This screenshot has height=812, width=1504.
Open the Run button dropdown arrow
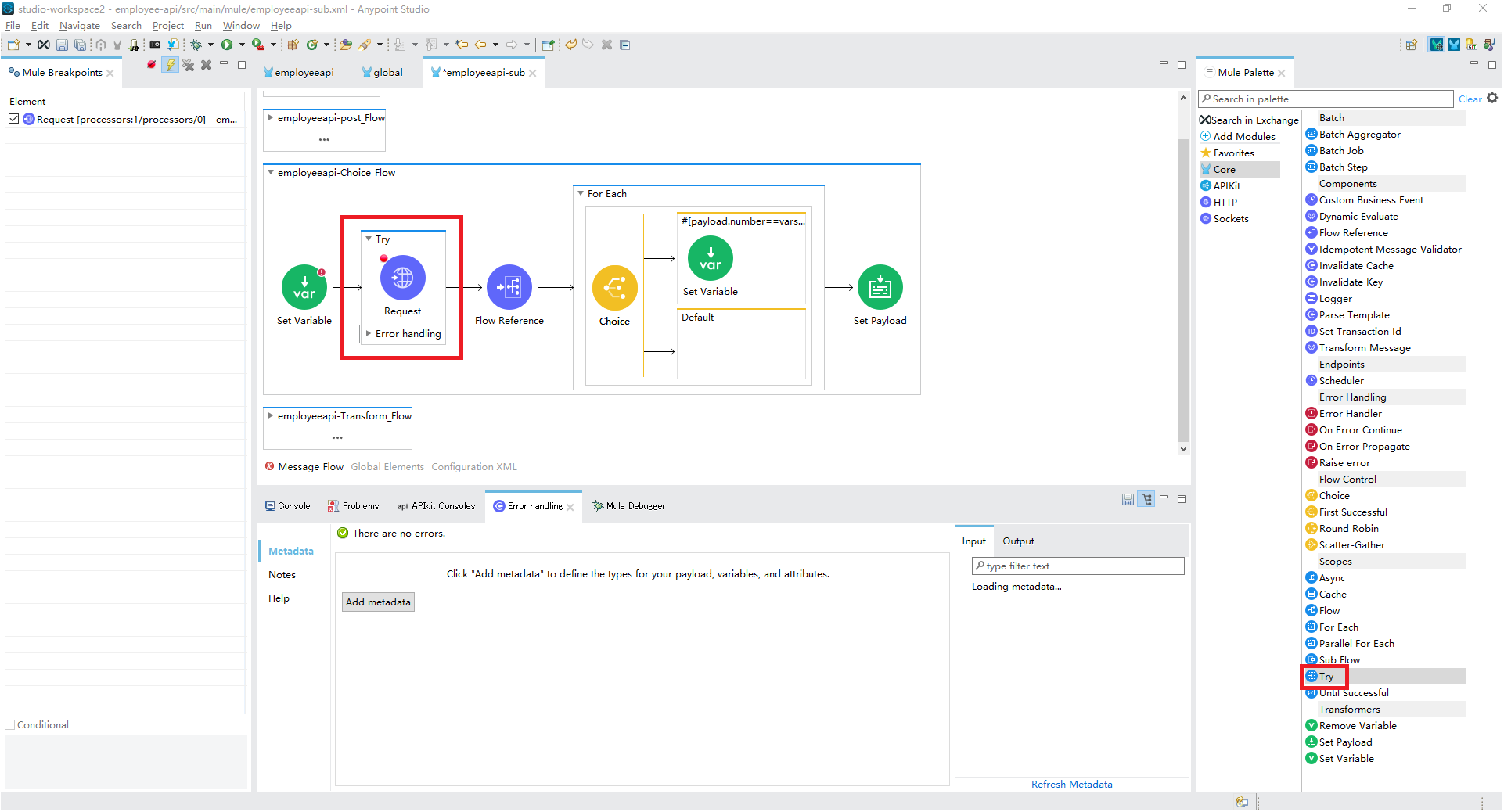[x=242, y=45]
